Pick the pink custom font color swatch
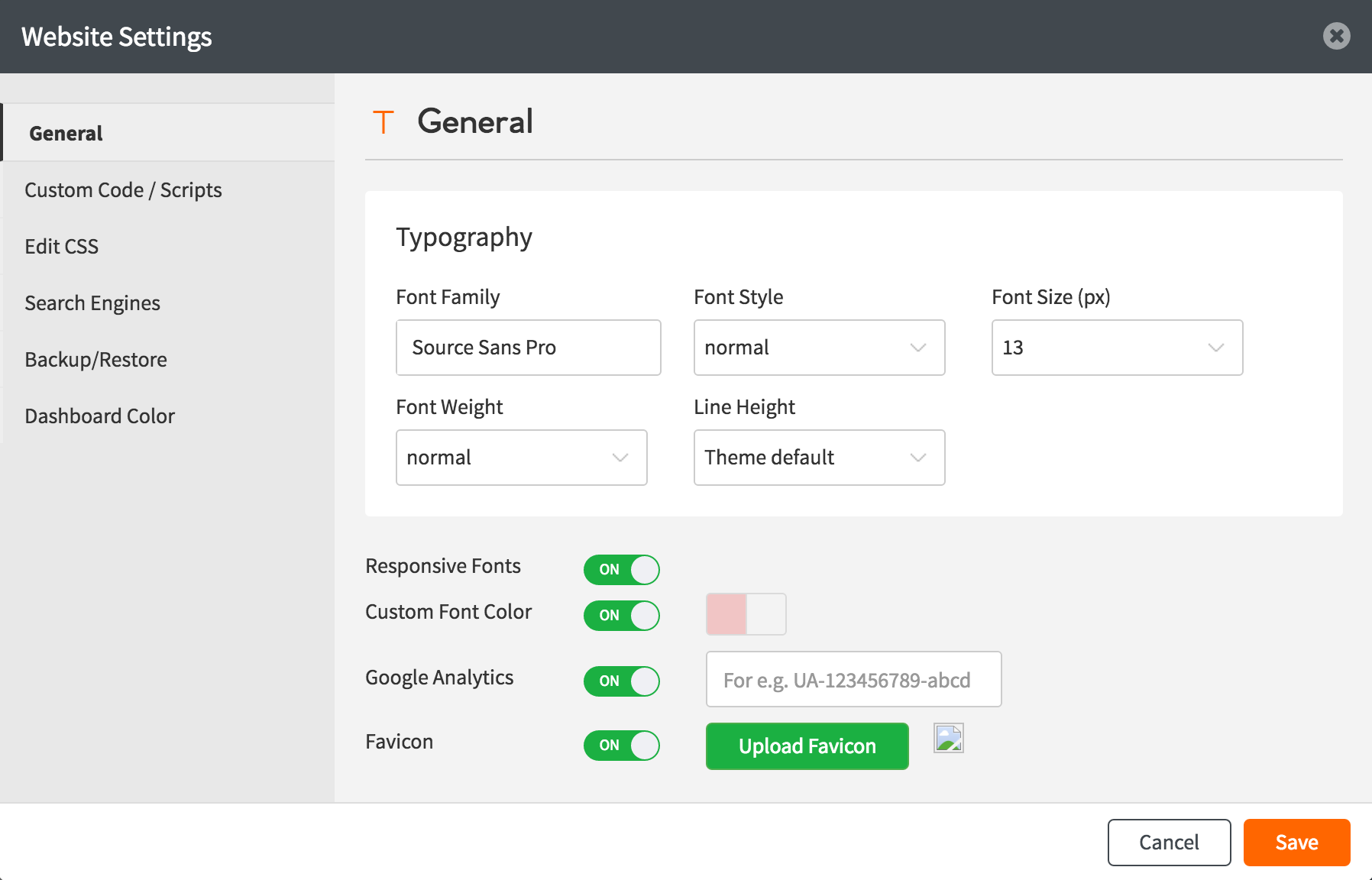1372x880 pixels. [x=726, y=614]
